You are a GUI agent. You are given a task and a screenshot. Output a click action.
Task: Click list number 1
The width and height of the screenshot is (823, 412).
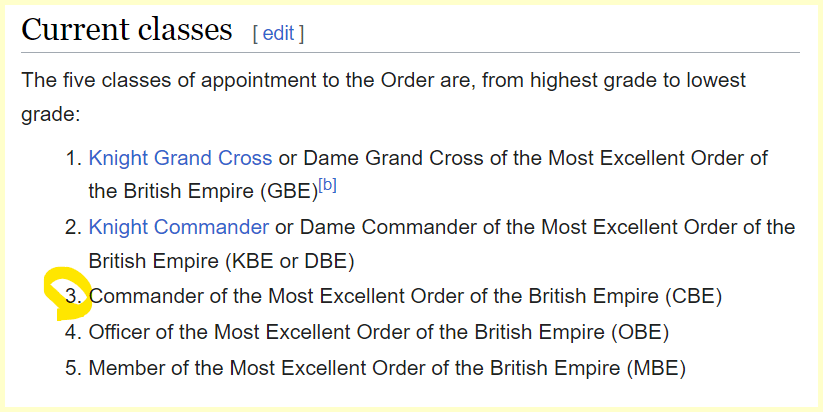pyautogui.click(x=72, y=158)
